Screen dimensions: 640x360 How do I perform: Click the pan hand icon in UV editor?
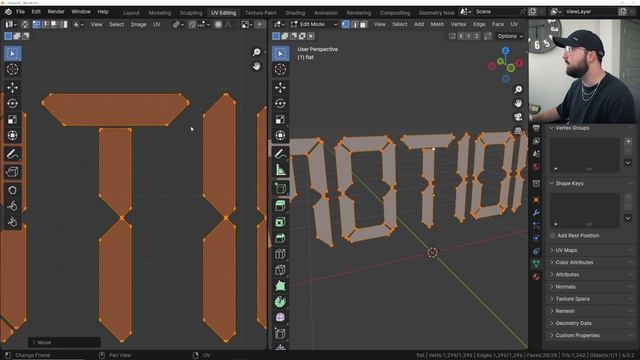click(x=256, y=66)
